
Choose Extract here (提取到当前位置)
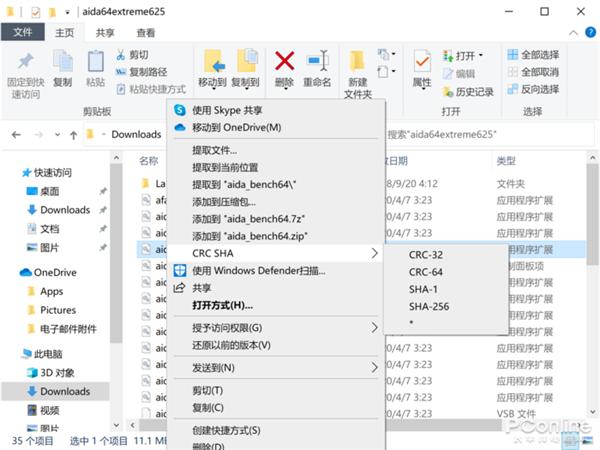276,168
